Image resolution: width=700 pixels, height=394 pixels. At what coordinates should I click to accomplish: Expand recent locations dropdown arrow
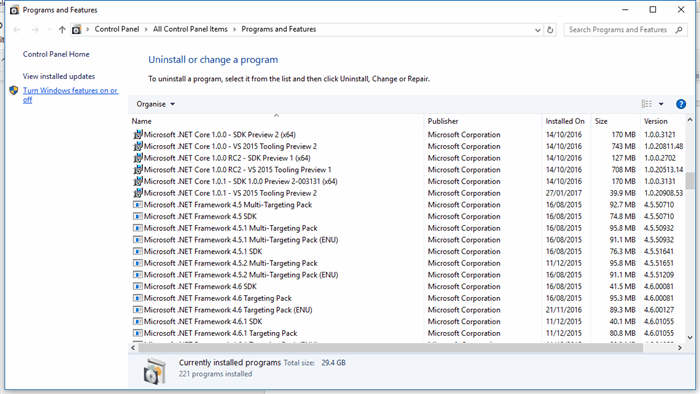coord(49,29)
